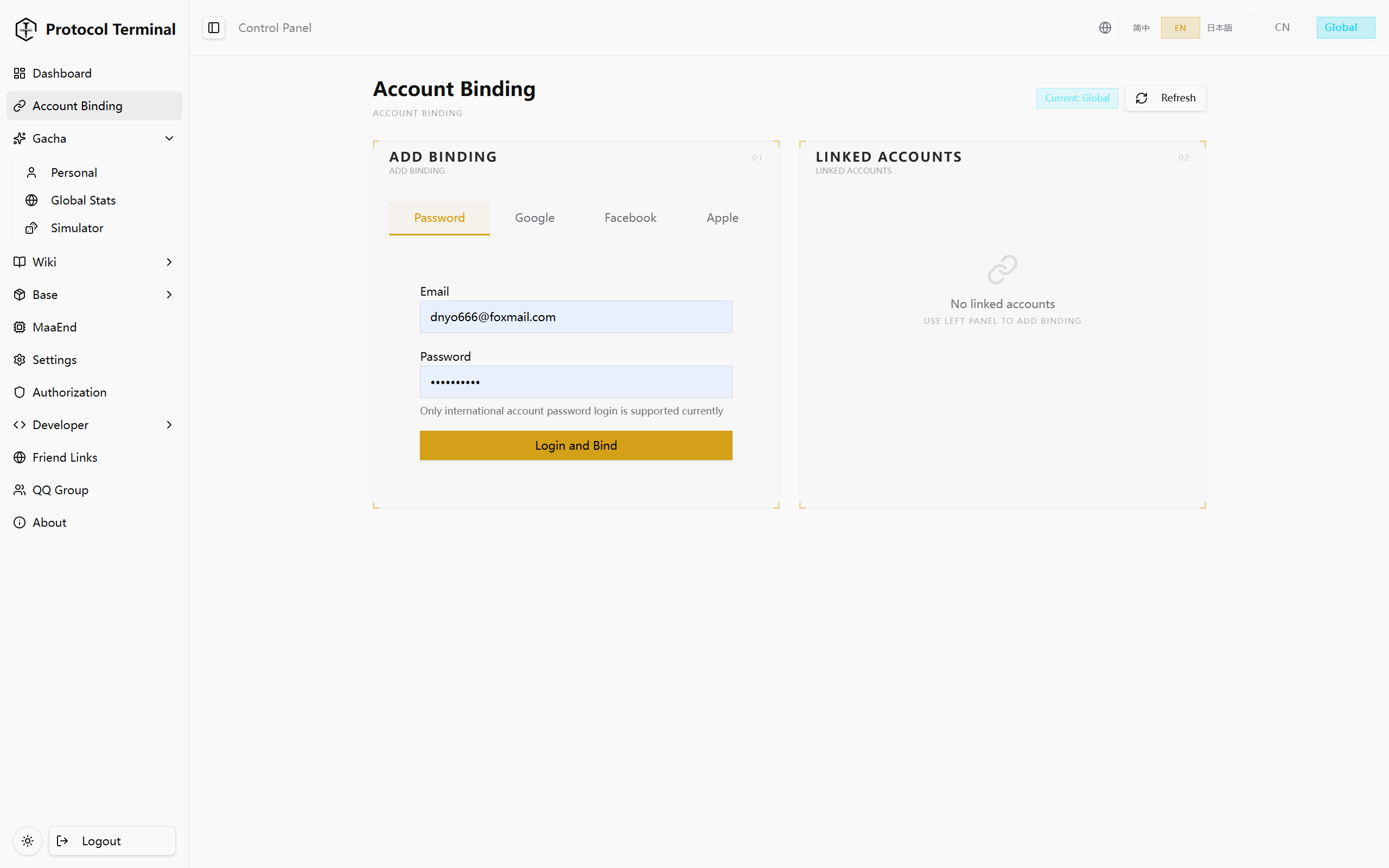This screenshot has width=1389, height=868.
Task: Focus the Email input field
Action: pos(576,317)
